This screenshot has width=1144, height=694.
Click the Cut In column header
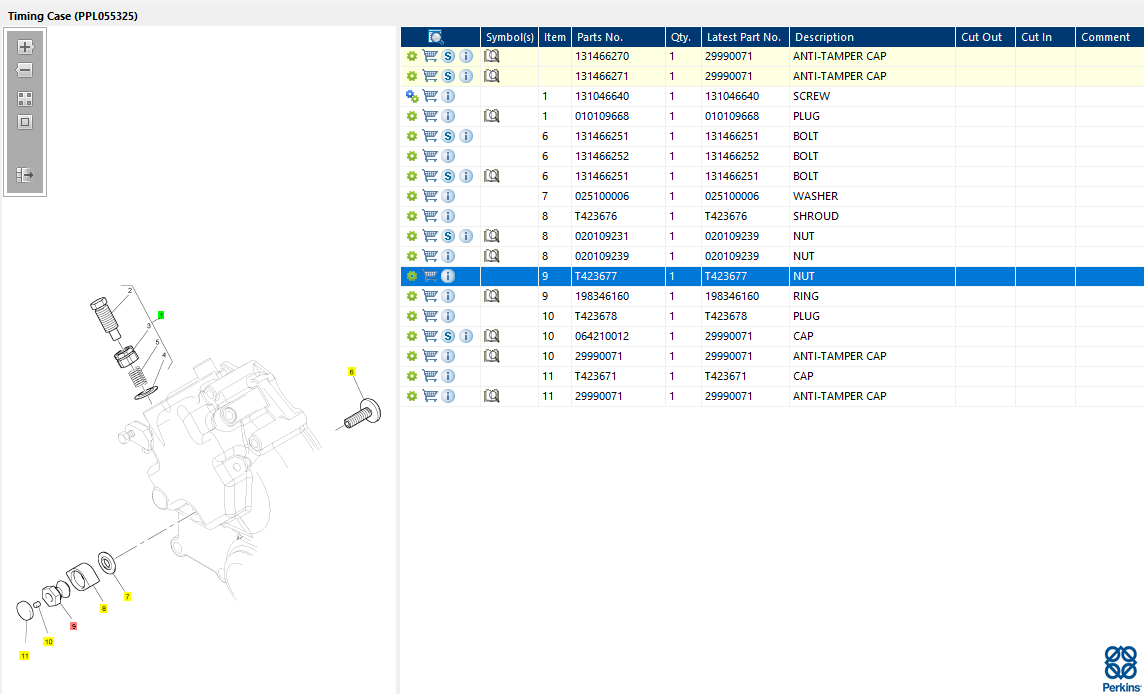point(1046,37)
